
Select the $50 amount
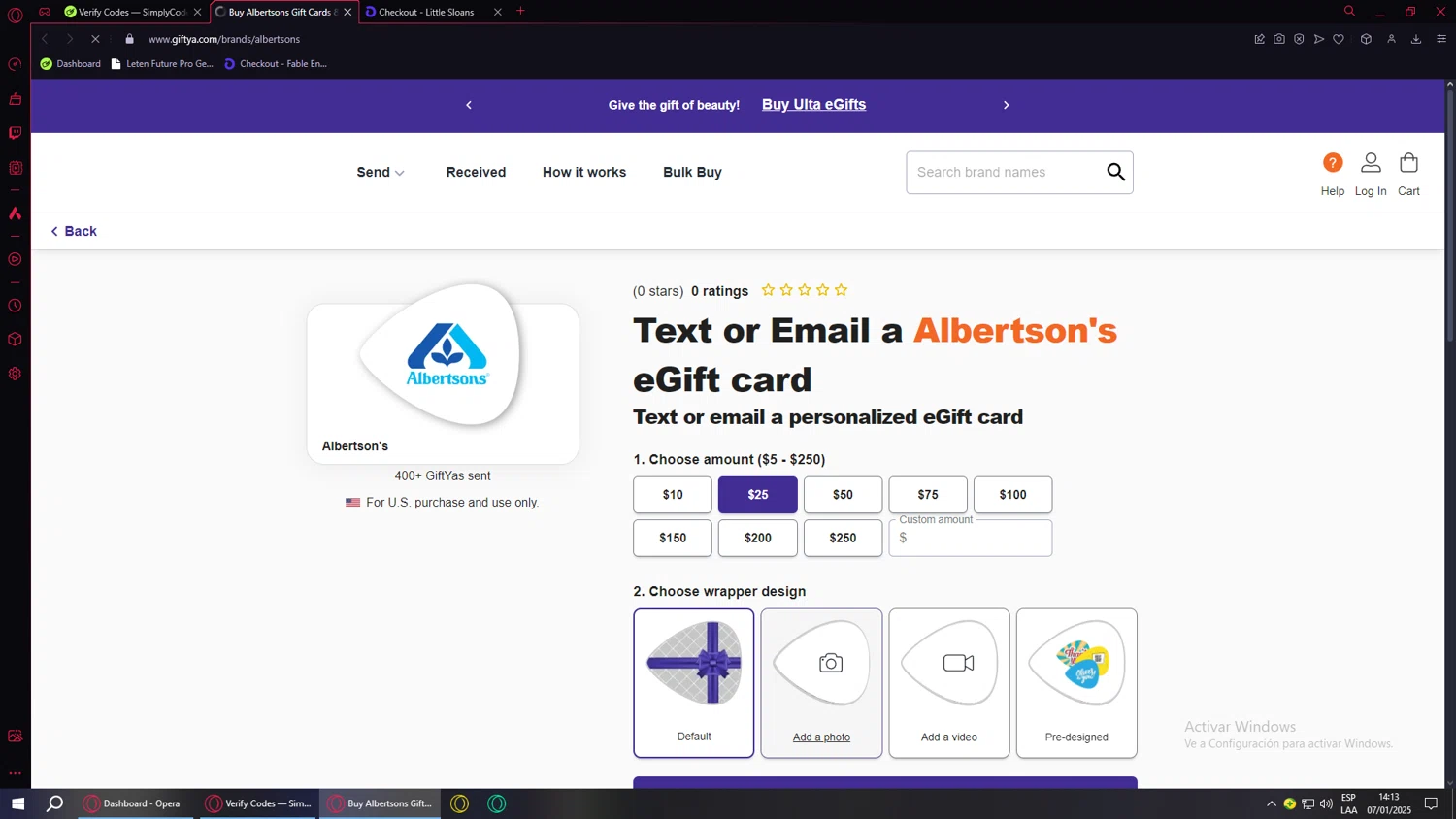tap(843, 495)
